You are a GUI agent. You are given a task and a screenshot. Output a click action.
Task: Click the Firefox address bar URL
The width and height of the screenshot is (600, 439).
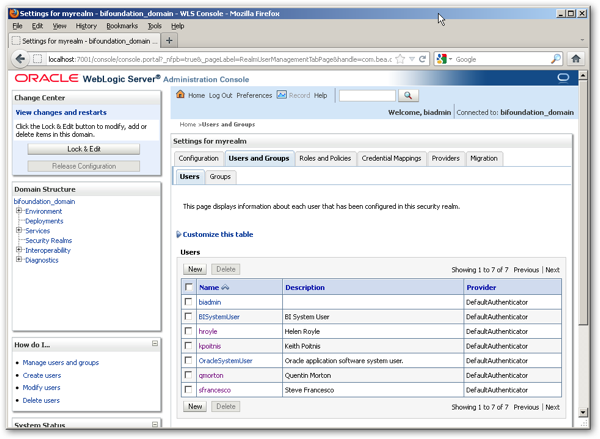(x=220, y=59)
